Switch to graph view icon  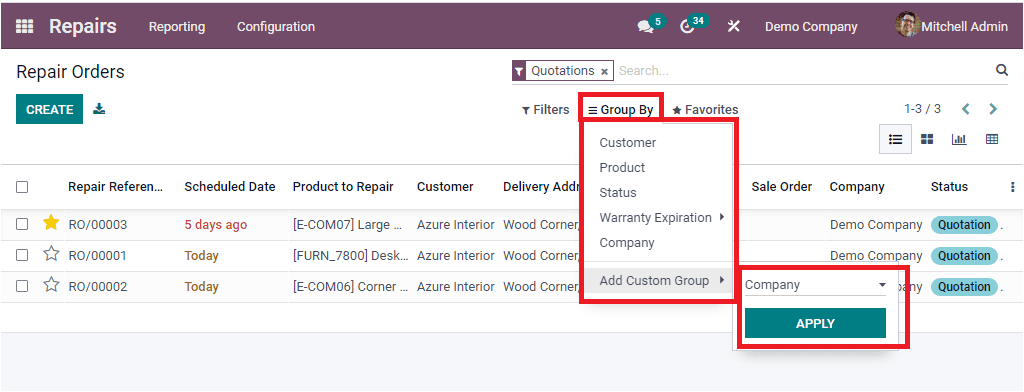[959, 139]
